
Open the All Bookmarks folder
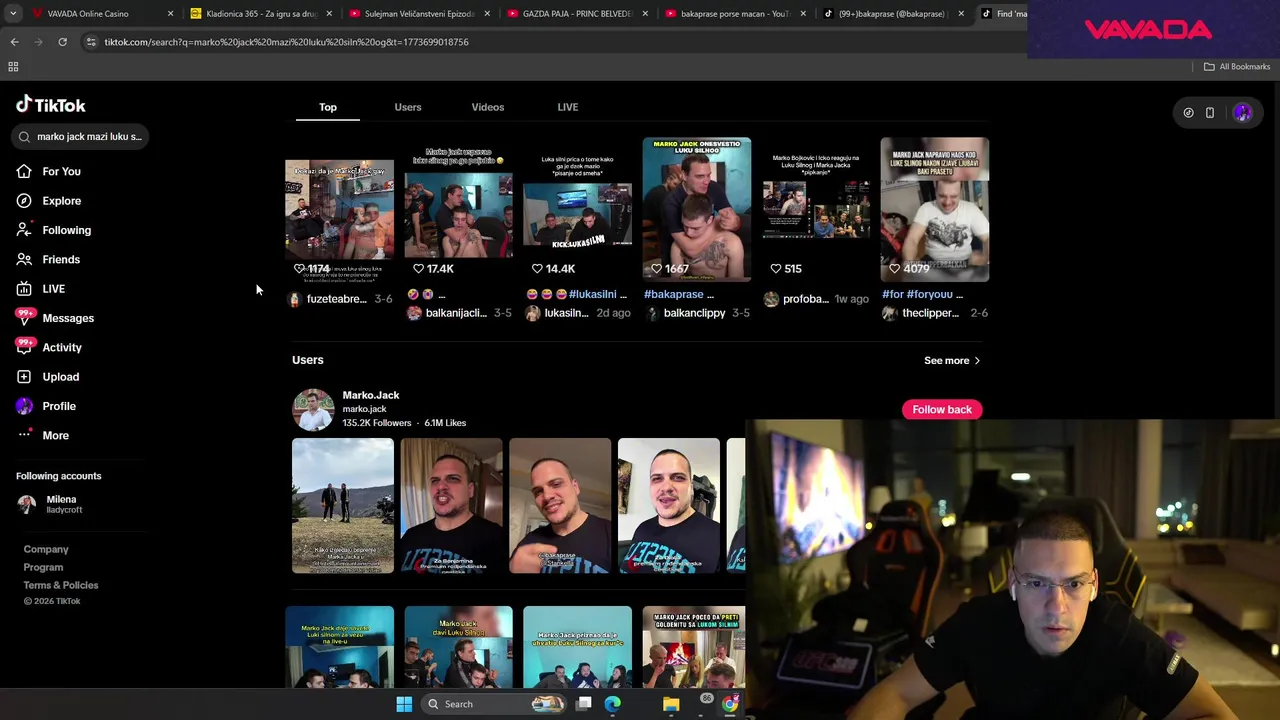pyautogui.click(x=1237, y=67)
